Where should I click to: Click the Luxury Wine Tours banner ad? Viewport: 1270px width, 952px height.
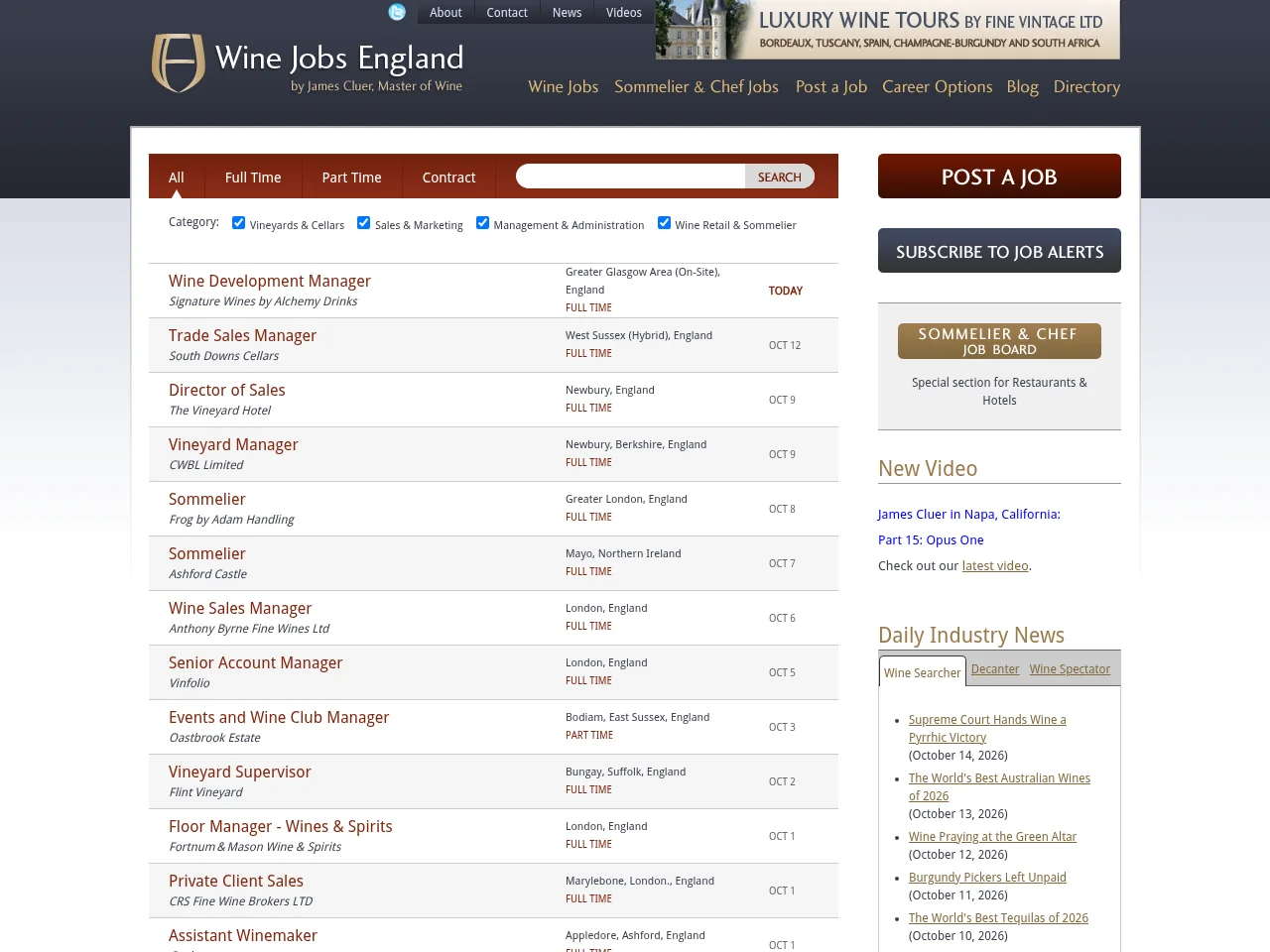[888, 30]
